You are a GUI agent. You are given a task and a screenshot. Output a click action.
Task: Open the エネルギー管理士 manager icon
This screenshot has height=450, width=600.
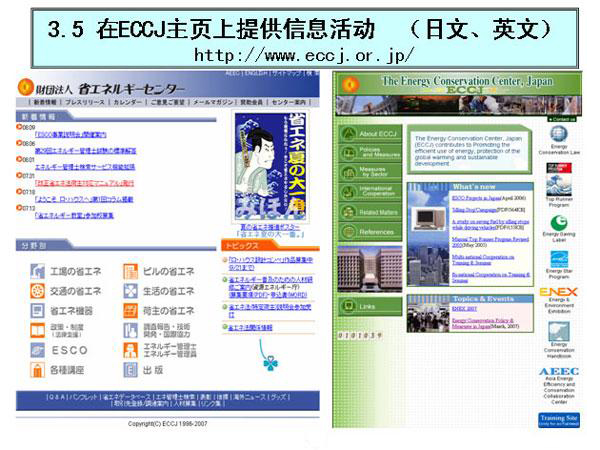130,350
